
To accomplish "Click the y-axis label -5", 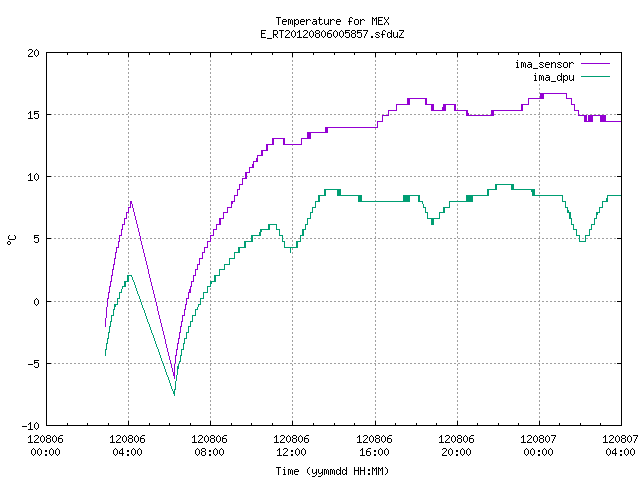I will tap(31, 364).
